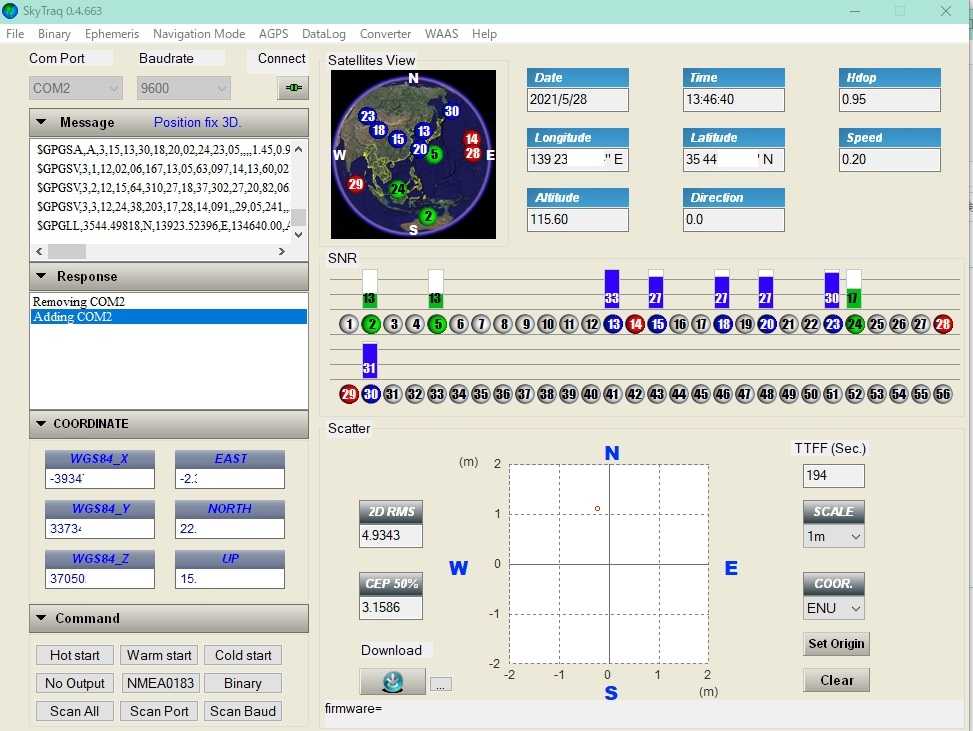Click satellite 30 in the lower SNR row

tap(371, 394)
